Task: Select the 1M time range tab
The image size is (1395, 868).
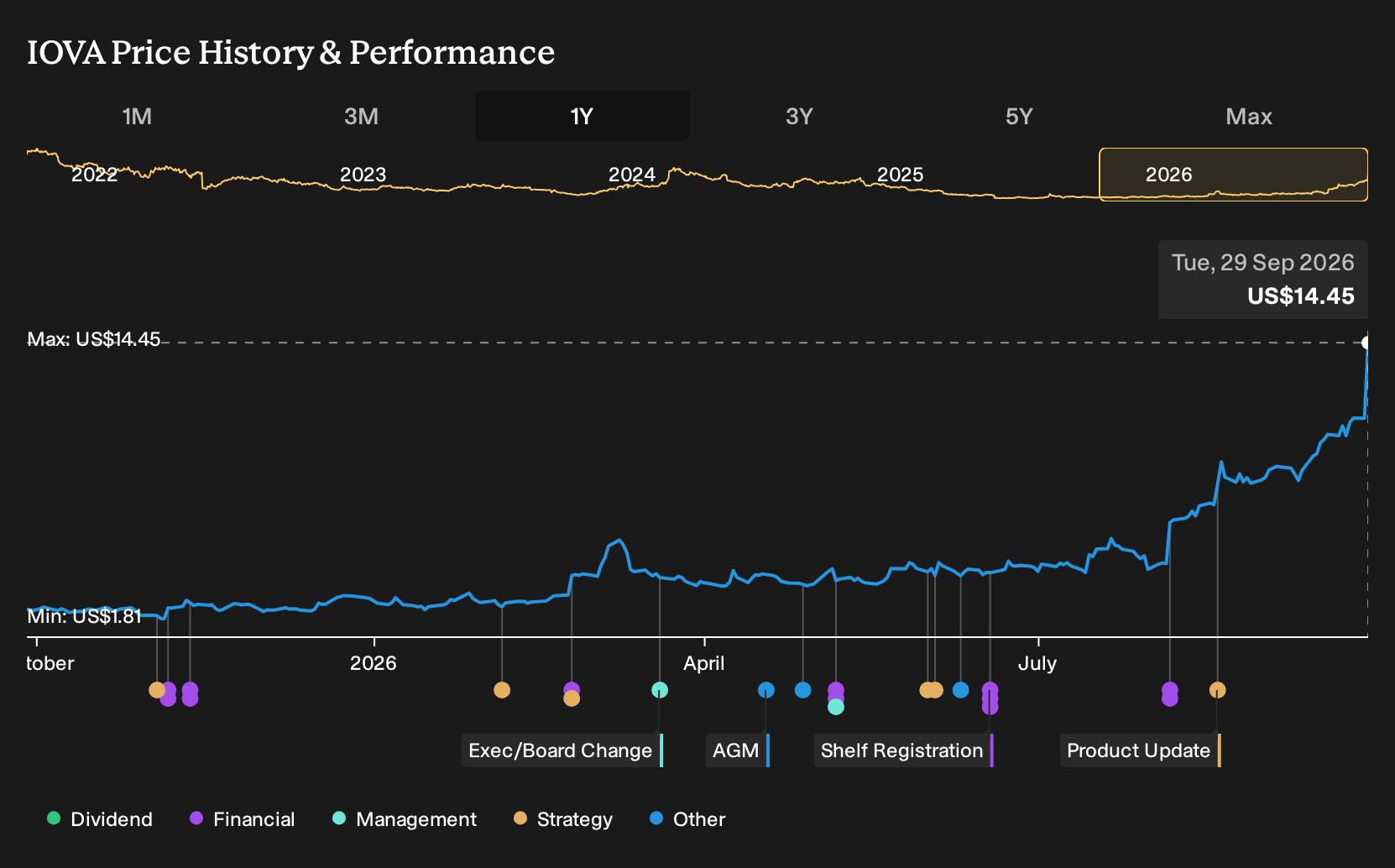Action: (137, 116)
